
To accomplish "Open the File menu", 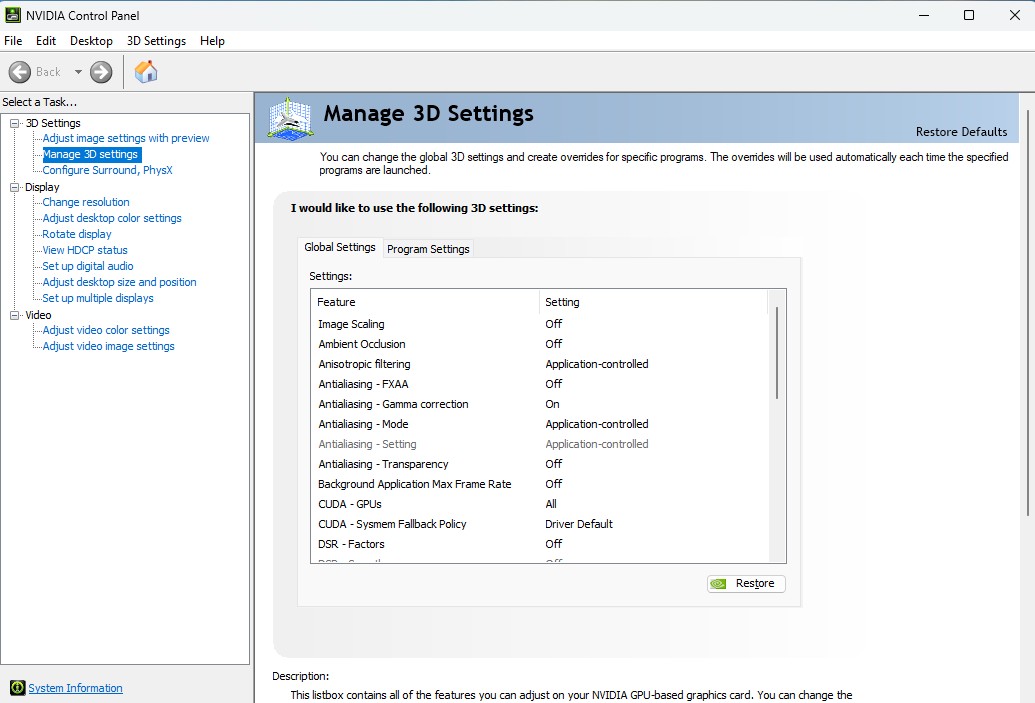I will [x=13, y=41].
